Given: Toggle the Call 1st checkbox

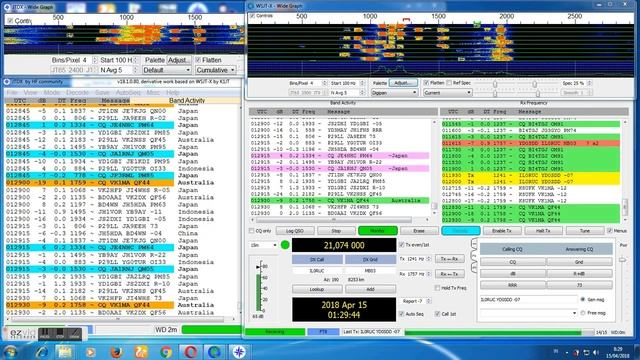Looking at the screenshot, I should tap(437, 313).
